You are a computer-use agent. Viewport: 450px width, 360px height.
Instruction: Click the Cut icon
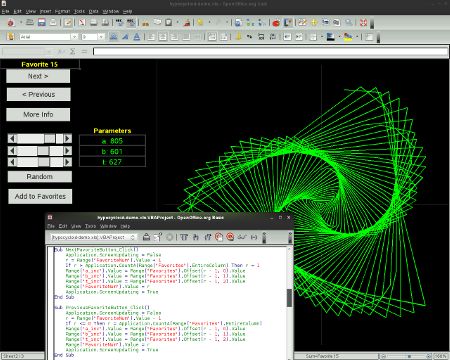(x=145, y=23)
